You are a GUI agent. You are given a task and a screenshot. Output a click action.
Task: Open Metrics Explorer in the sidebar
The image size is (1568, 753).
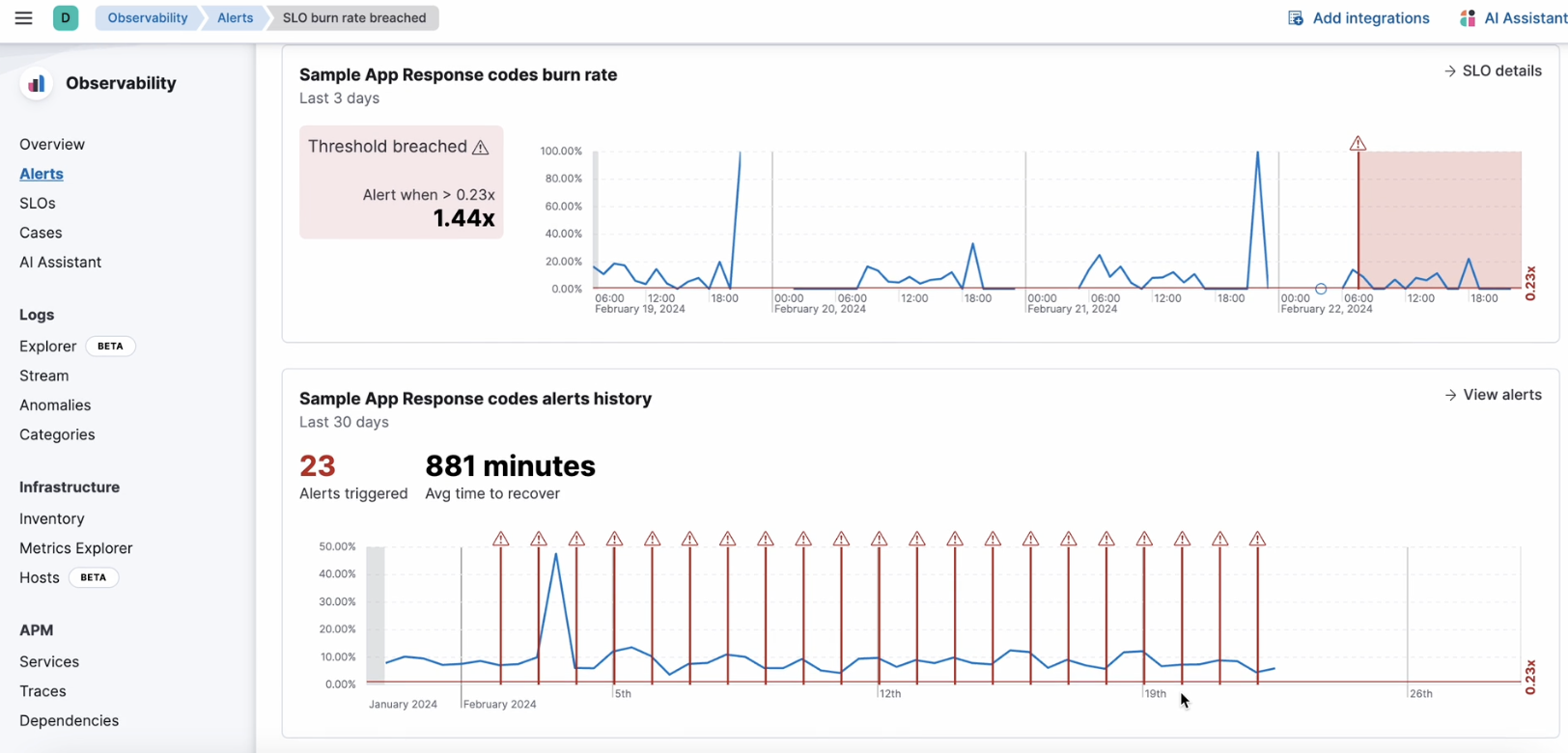coord(76,548)
